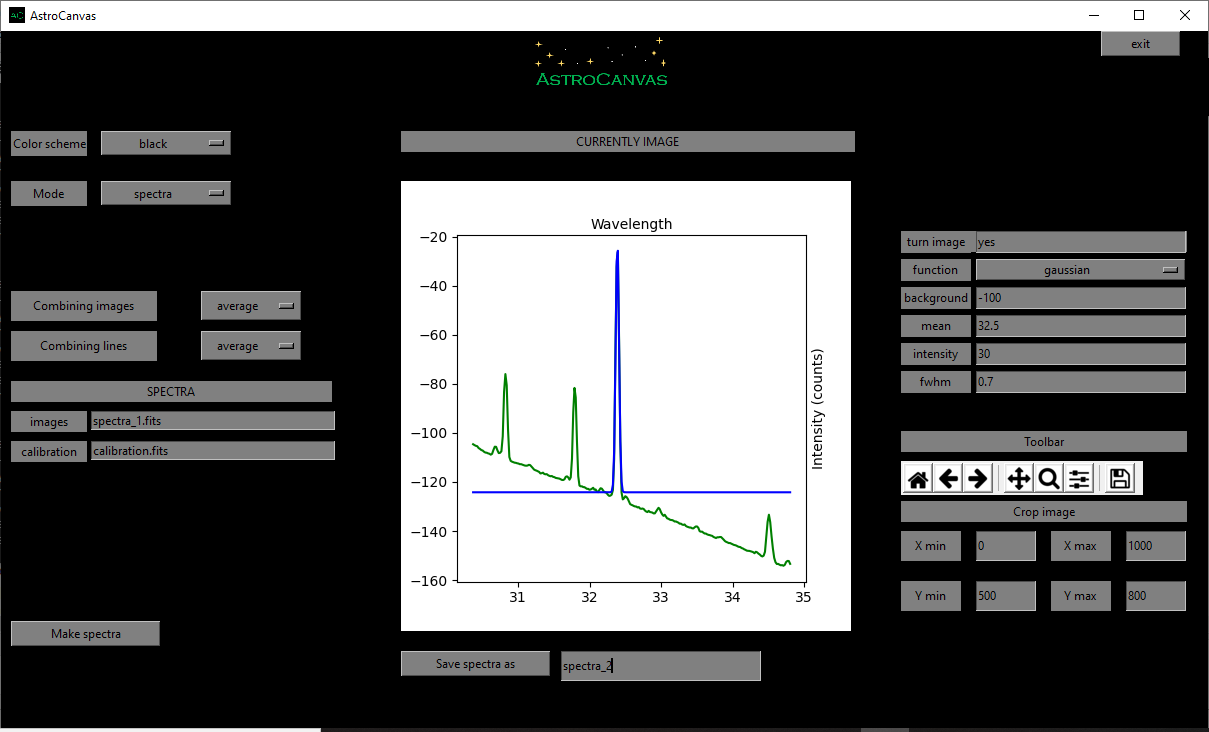The width and height of the screenshot is (1209, 732).
Task: Reset plot view with Home icon
Action: pyautogui.click(x=918, y=479)
